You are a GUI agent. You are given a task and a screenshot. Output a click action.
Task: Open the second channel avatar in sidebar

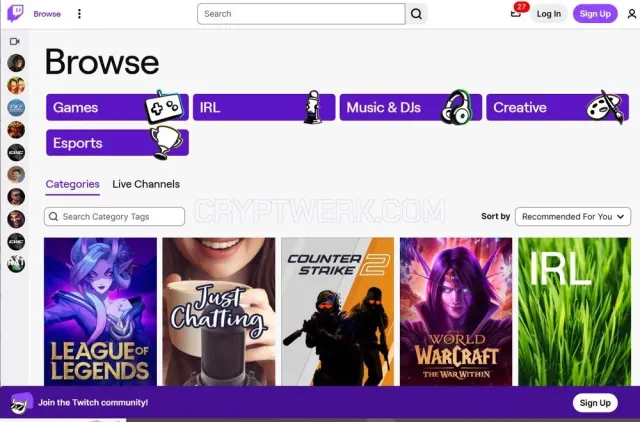tap(16, 86)
